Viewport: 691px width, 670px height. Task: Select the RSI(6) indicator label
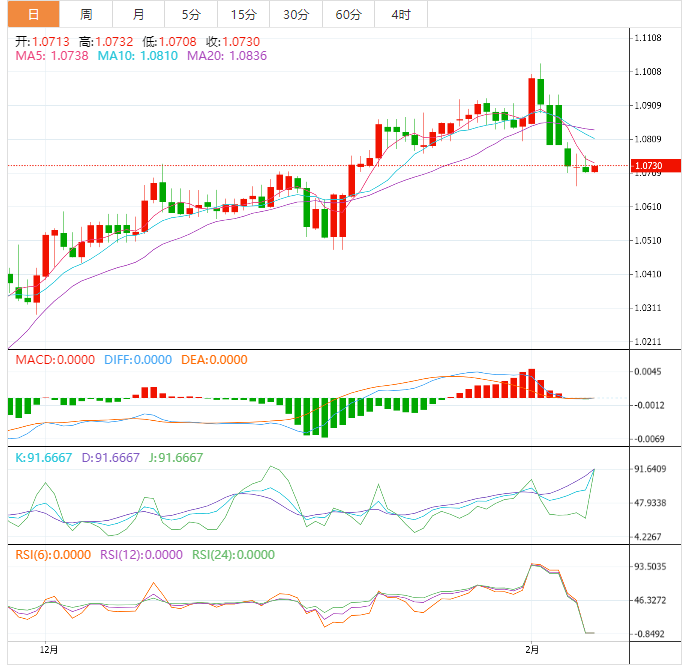pyautogui.click(x=53, y=555)
